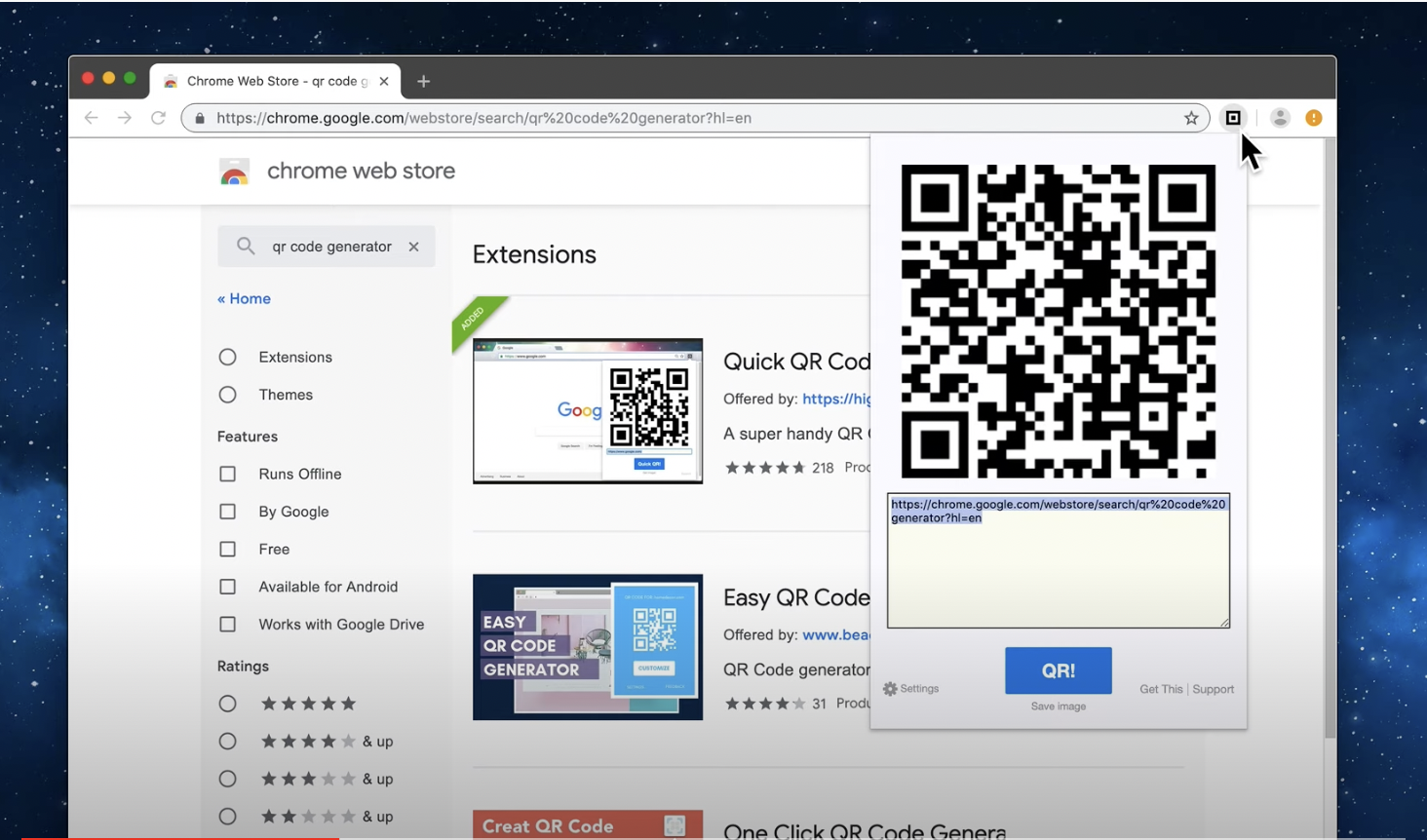
Task: Open the Quick QR Code listing title
Action: [796, 362]
